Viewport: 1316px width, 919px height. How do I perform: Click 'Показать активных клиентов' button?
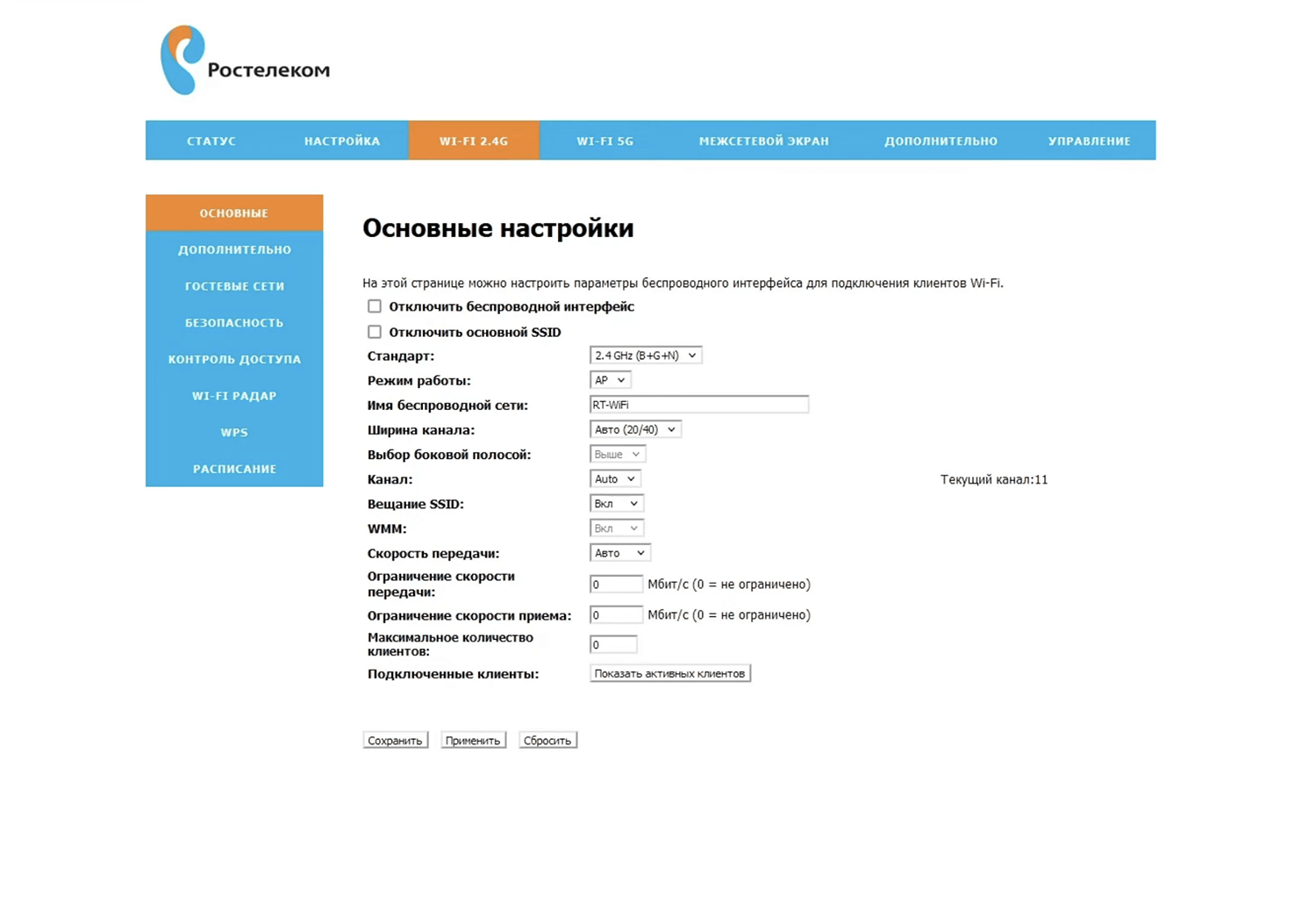669,673
